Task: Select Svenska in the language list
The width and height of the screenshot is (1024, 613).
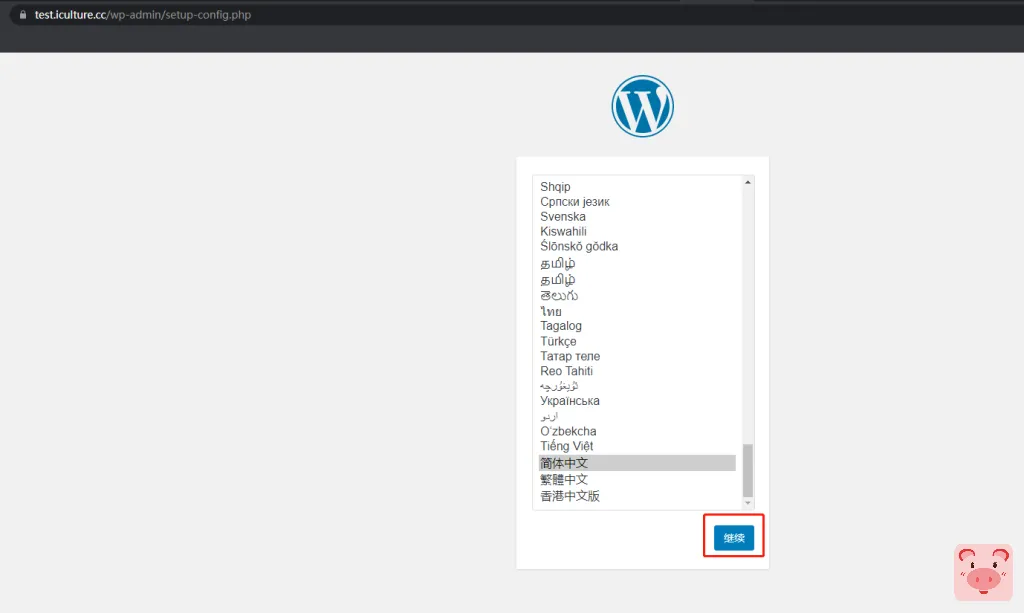Action: pyautogui.click(x=637, y=217)
